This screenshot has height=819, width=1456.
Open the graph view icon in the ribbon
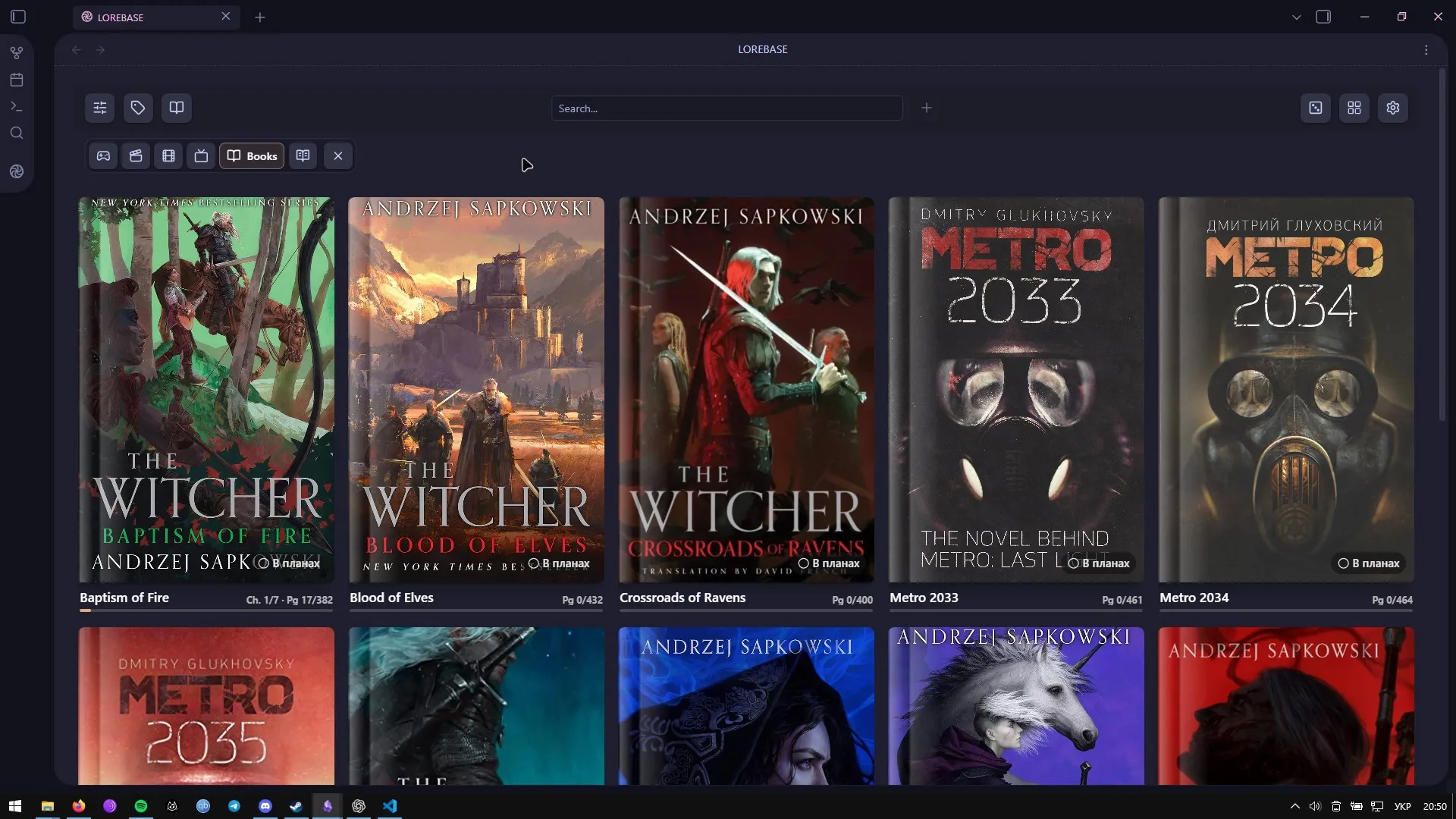[17, 53]
